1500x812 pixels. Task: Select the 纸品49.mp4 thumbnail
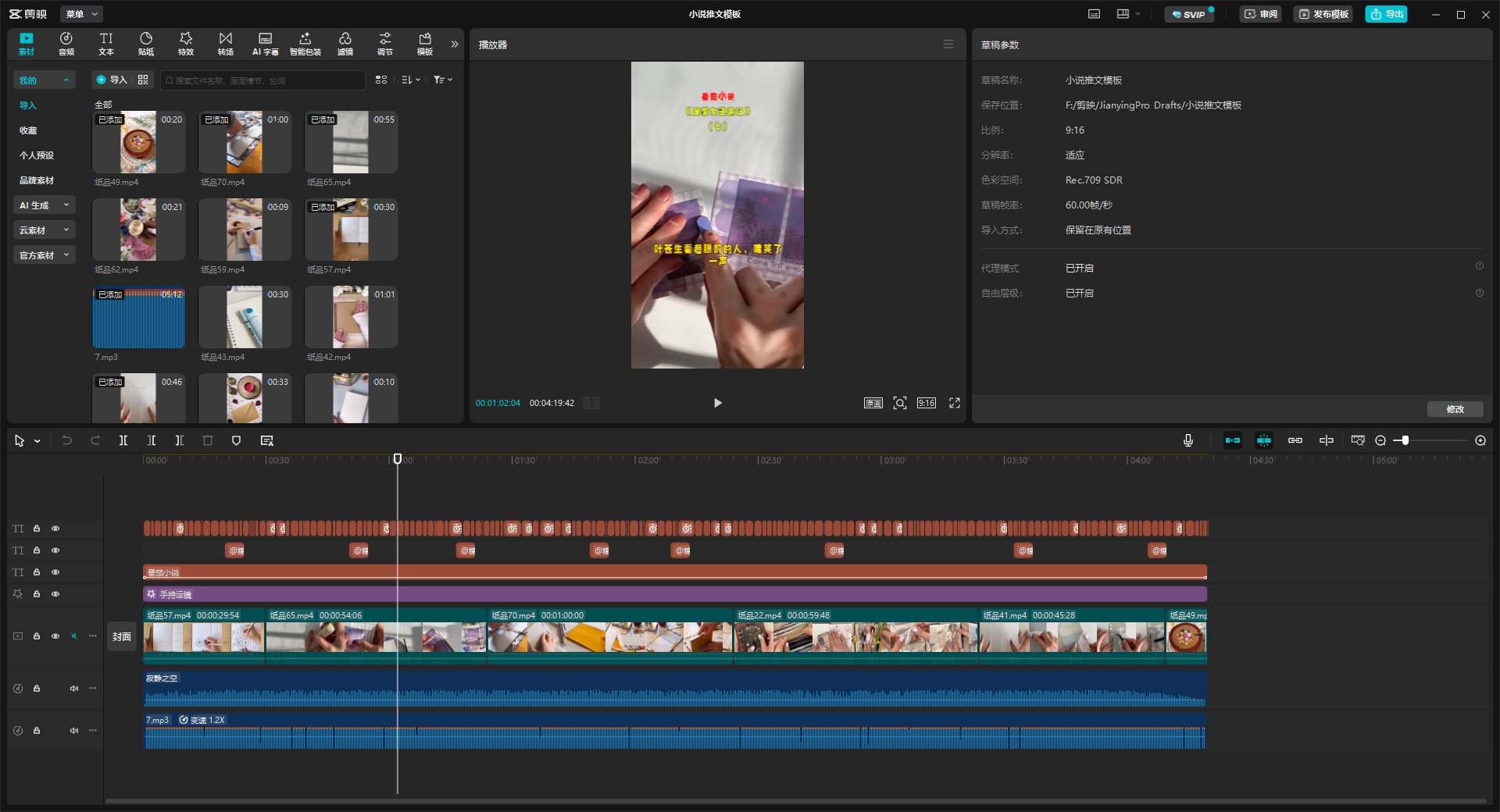tap(138, 142)
